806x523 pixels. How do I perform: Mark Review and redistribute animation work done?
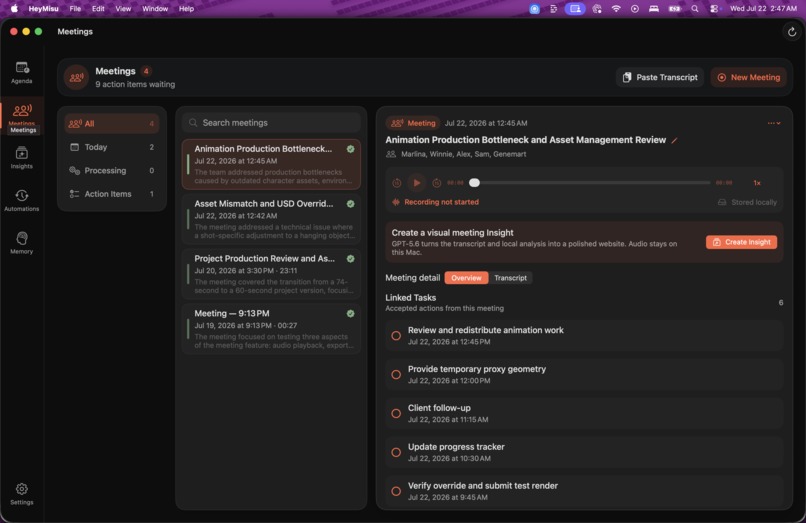coord(396,336)
